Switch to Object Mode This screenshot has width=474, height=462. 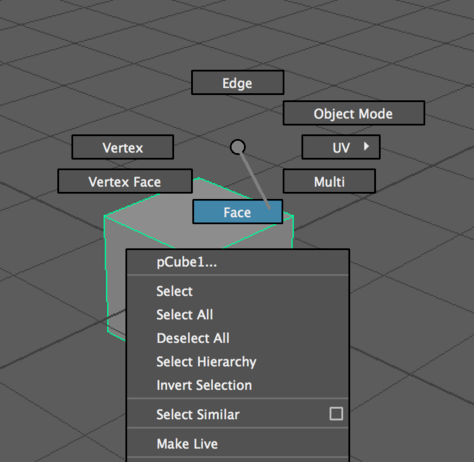point(354,113)
